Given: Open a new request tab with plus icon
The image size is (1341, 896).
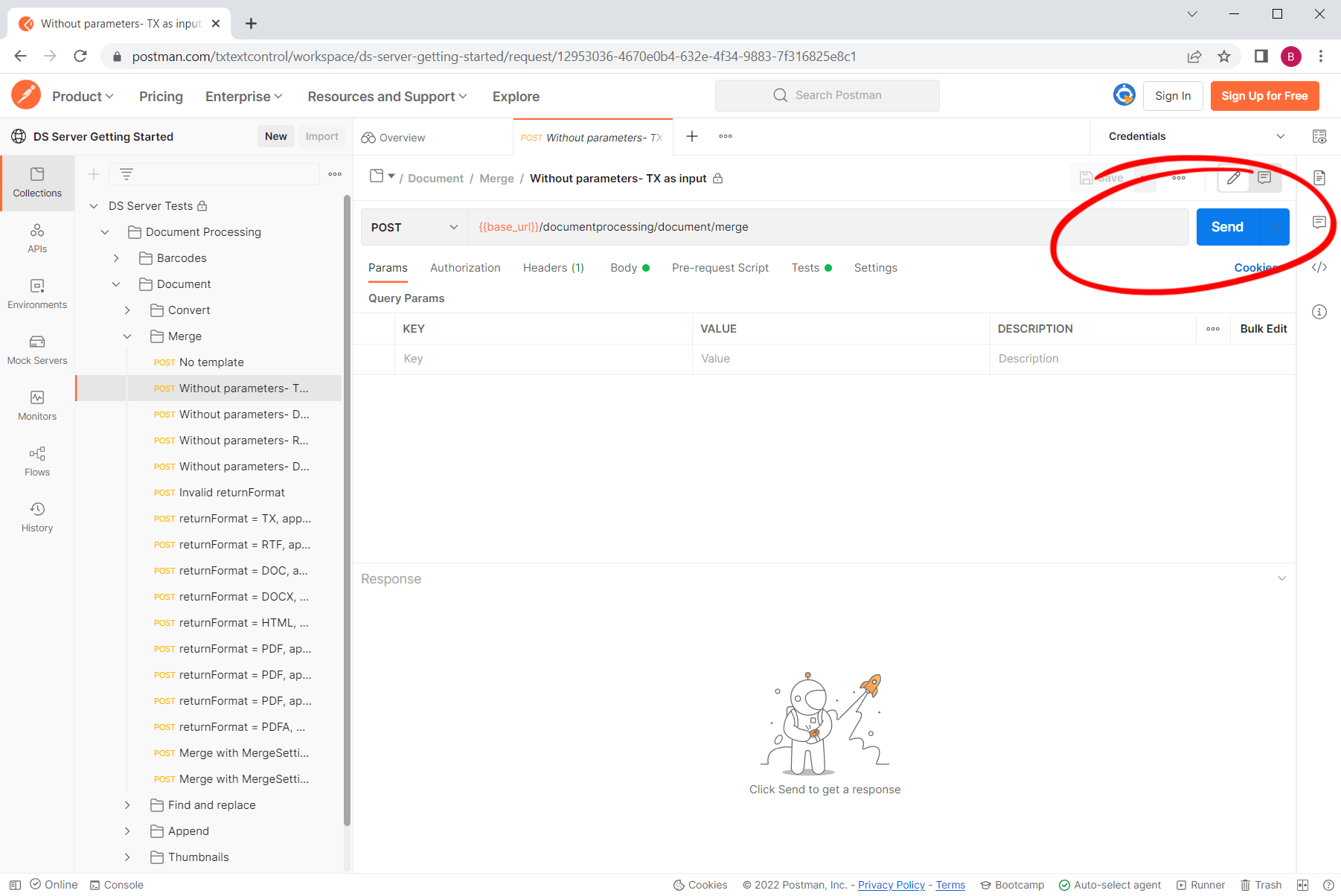Looking at the screenshot, I should tap(692, 136).
